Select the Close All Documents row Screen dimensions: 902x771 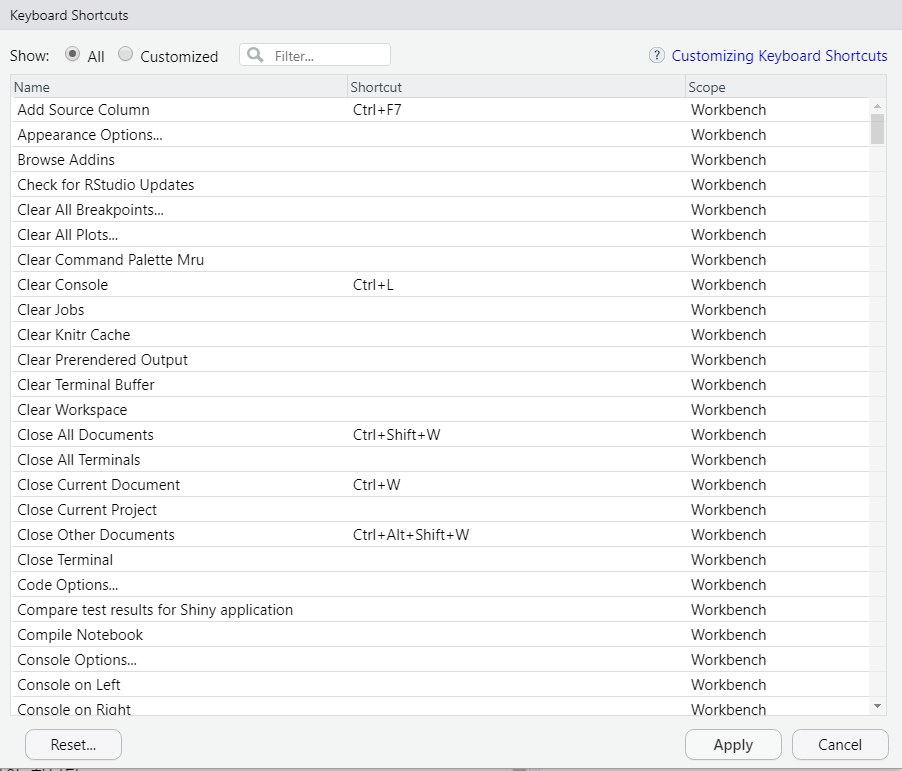click(440, 435)
